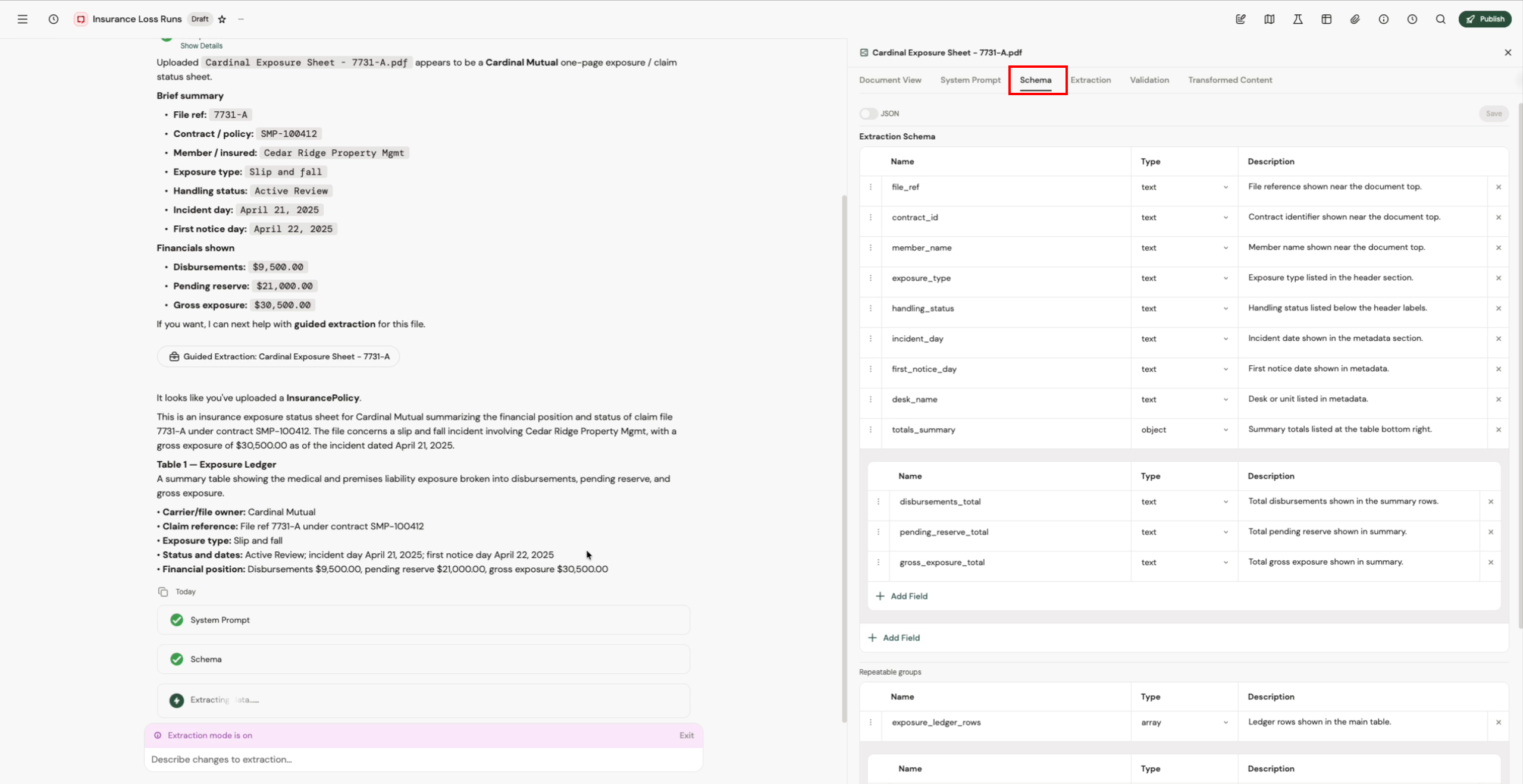
Task: Click the Describe changes to extraction input
Action: [x=423, y=759]
